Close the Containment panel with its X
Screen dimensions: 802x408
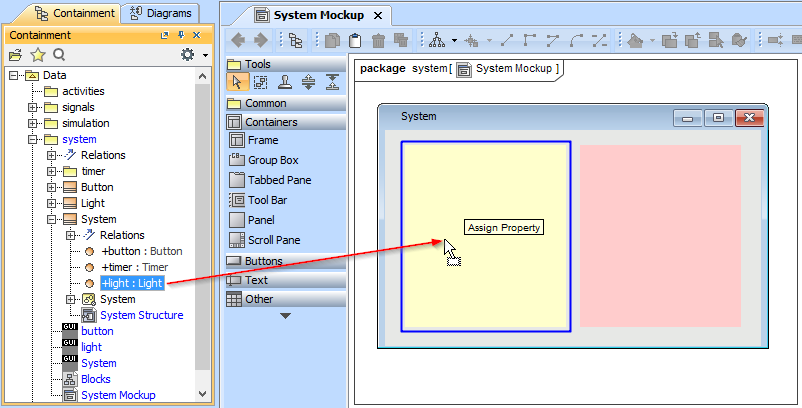click(196, 35)
